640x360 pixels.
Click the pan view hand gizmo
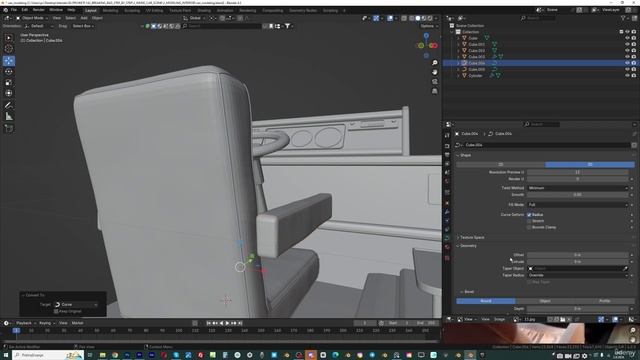435,72
